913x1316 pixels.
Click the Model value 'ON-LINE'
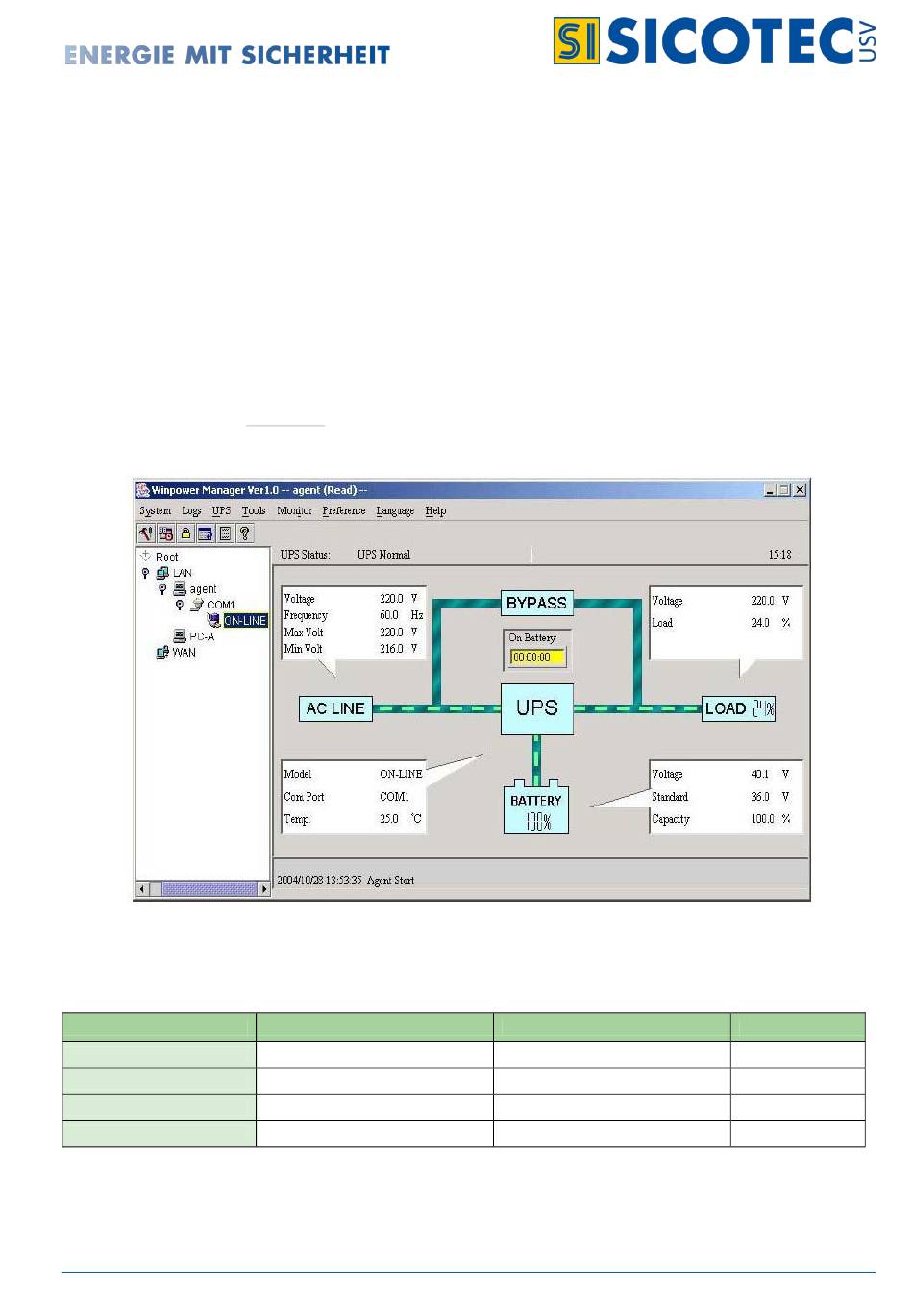(401, 774)
